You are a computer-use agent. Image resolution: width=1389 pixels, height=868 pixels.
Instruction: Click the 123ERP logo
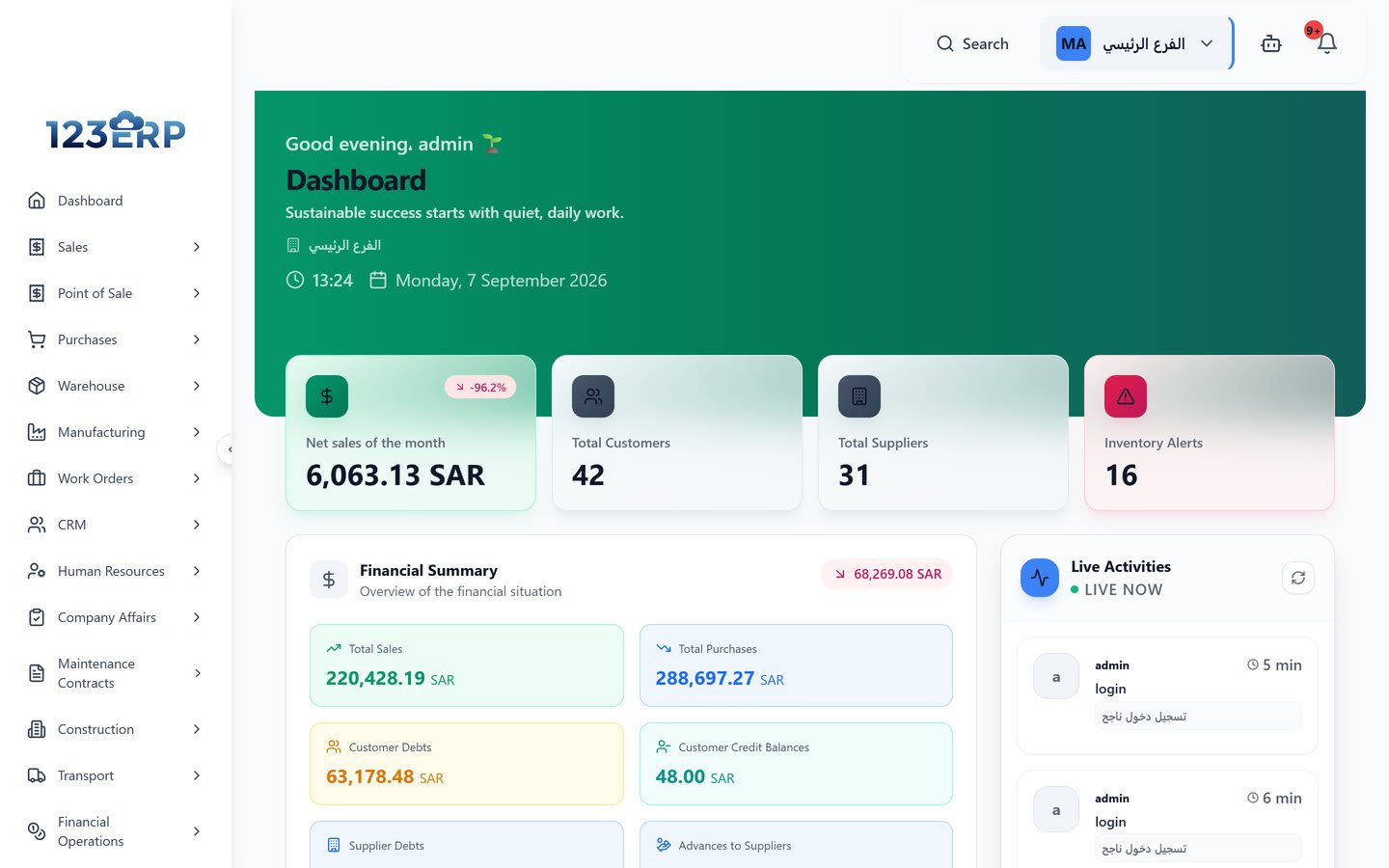tap(116, 130)
